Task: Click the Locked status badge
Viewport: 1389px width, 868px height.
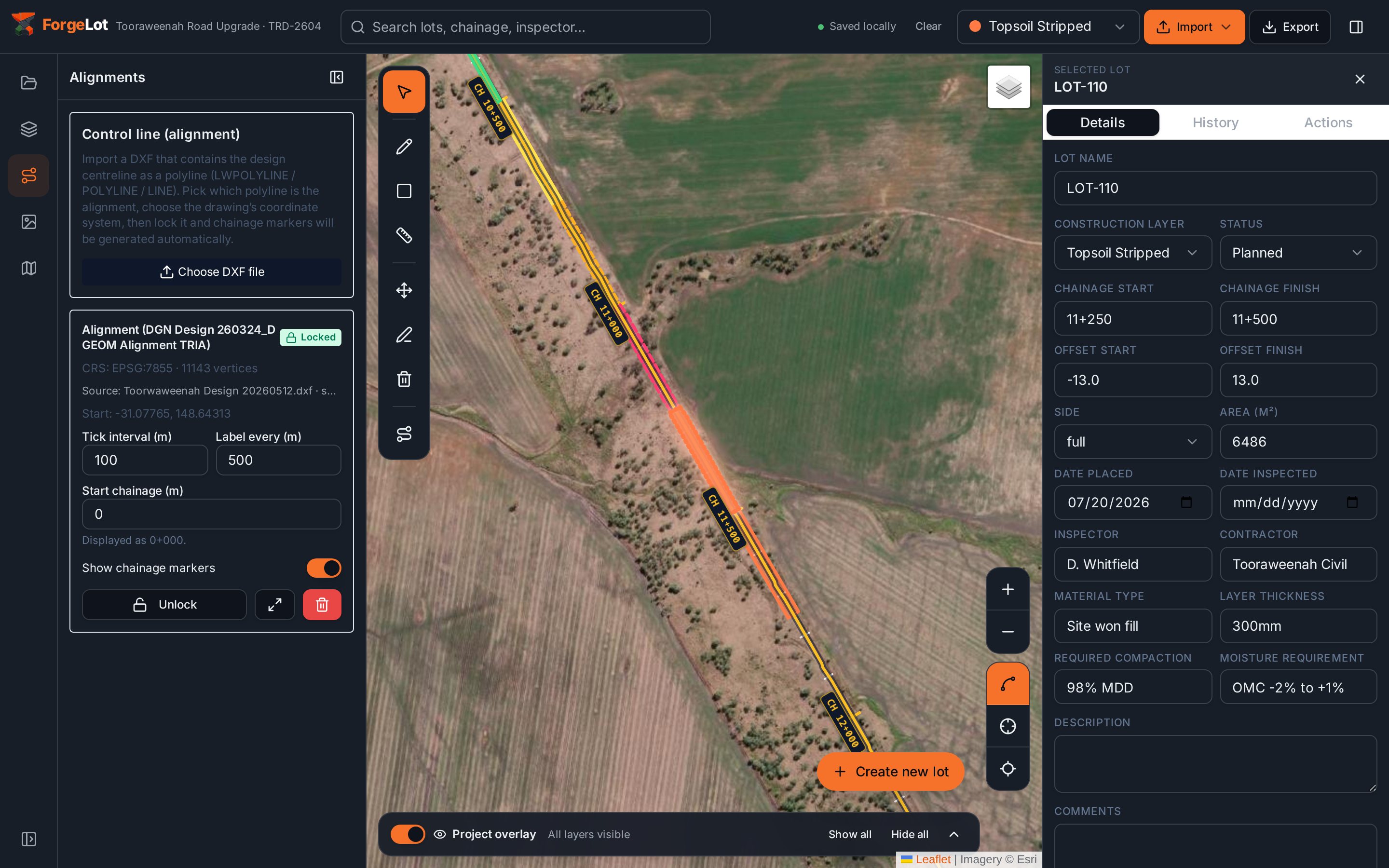Action: pos(311,337)
